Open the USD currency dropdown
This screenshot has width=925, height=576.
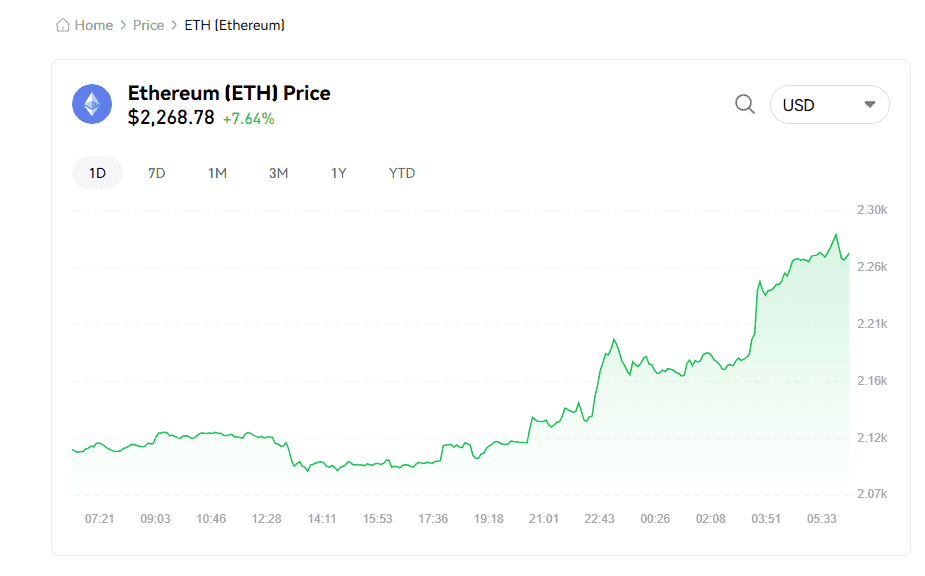tap(829, 104)
